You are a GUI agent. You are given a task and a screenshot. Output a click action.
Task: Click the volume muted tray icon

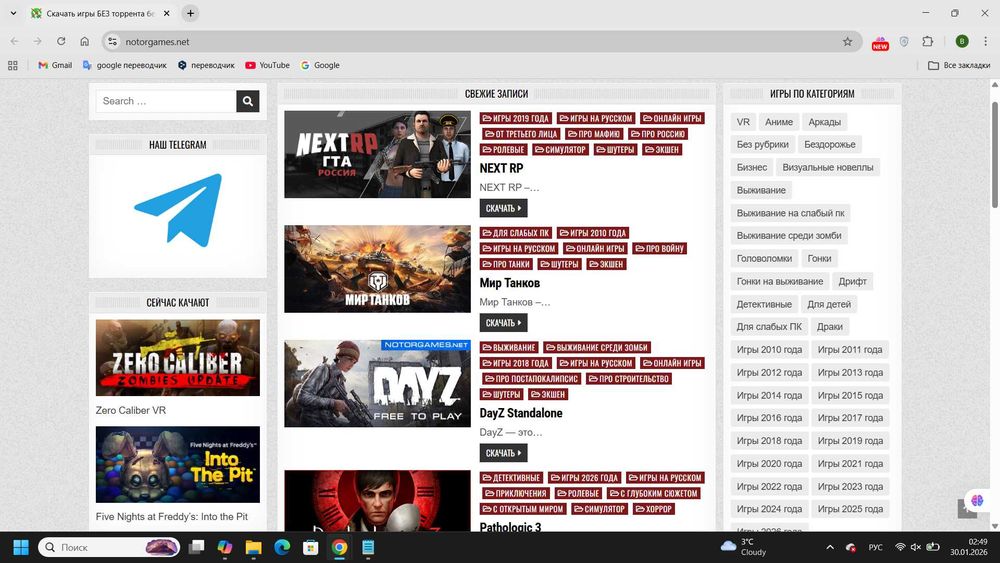point(916,547)
